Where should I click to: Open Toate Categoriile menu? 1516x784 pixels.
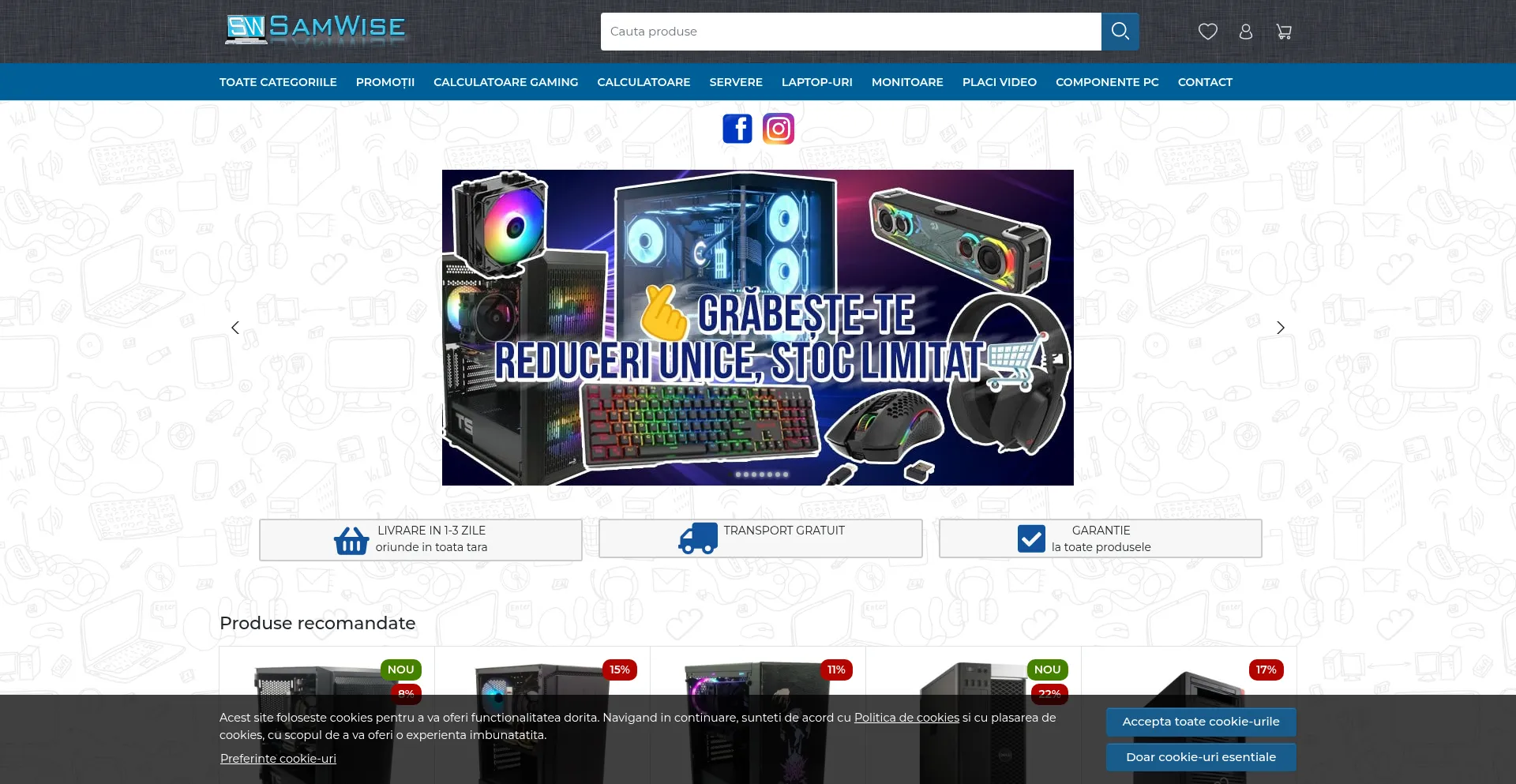click(278, 82)
